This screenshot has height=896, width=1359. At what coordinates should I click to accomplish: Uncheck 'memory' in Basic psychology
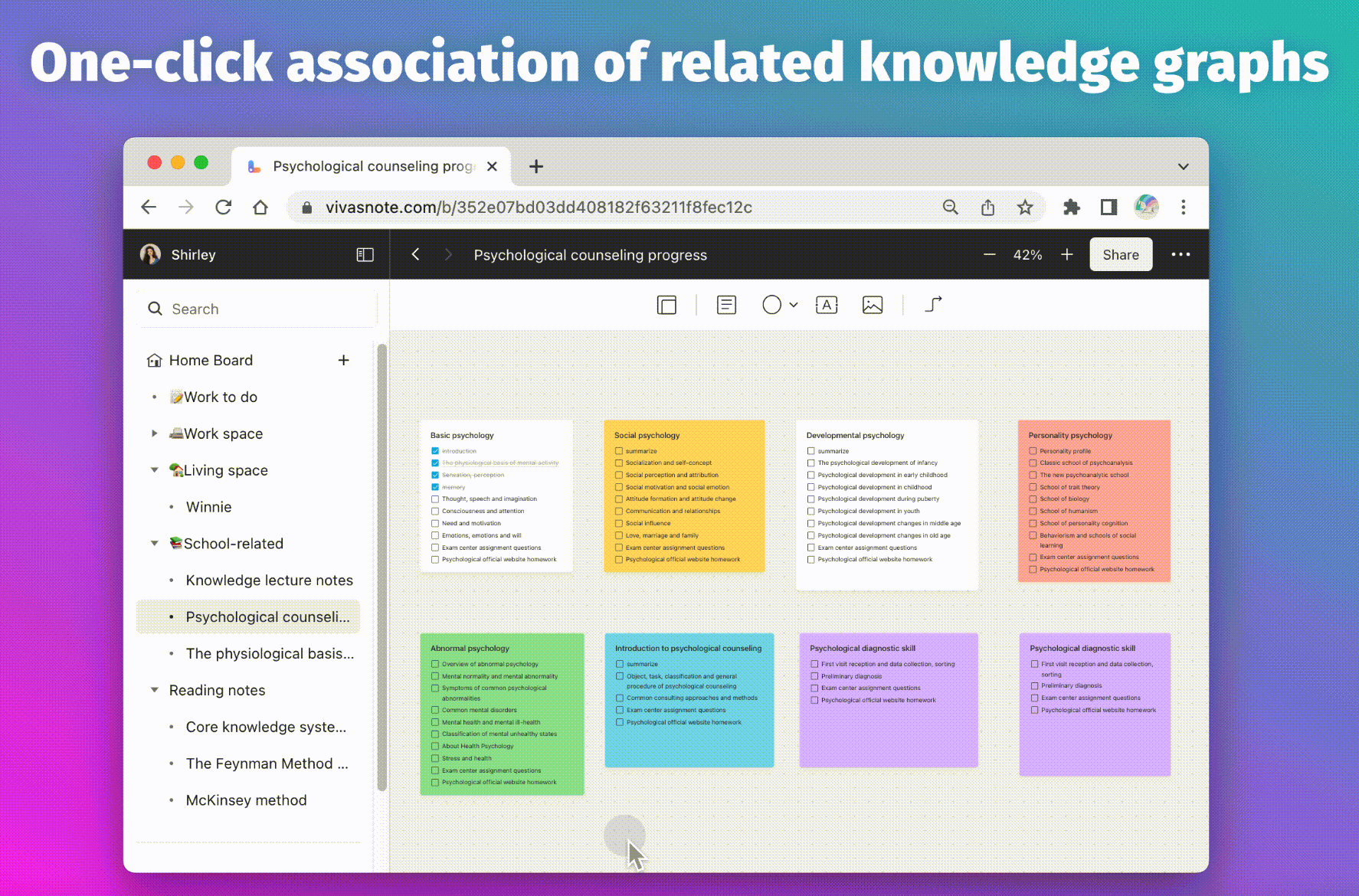pyautogui.click(x=435, y=487)
